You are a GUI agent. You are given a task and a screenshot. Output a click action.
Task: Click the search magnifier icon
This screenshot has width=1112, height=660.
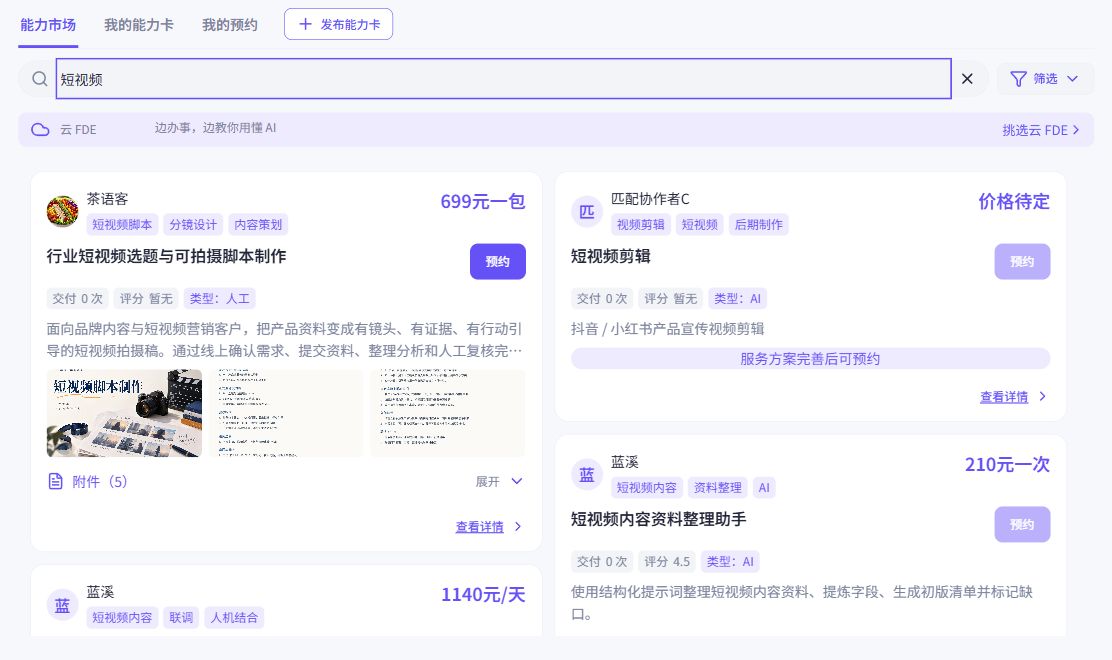click(40, 79)
